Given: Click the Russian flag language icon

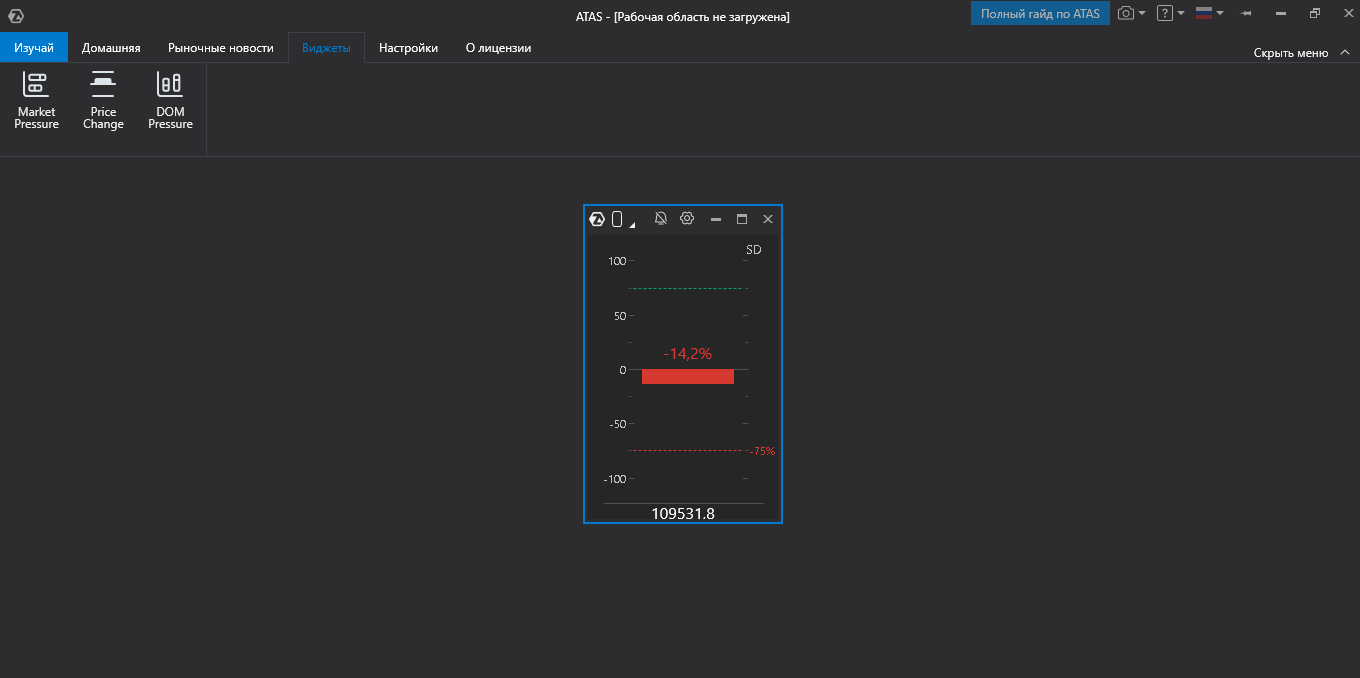Looking at the screenshot, I should [x=1204, y=13].
